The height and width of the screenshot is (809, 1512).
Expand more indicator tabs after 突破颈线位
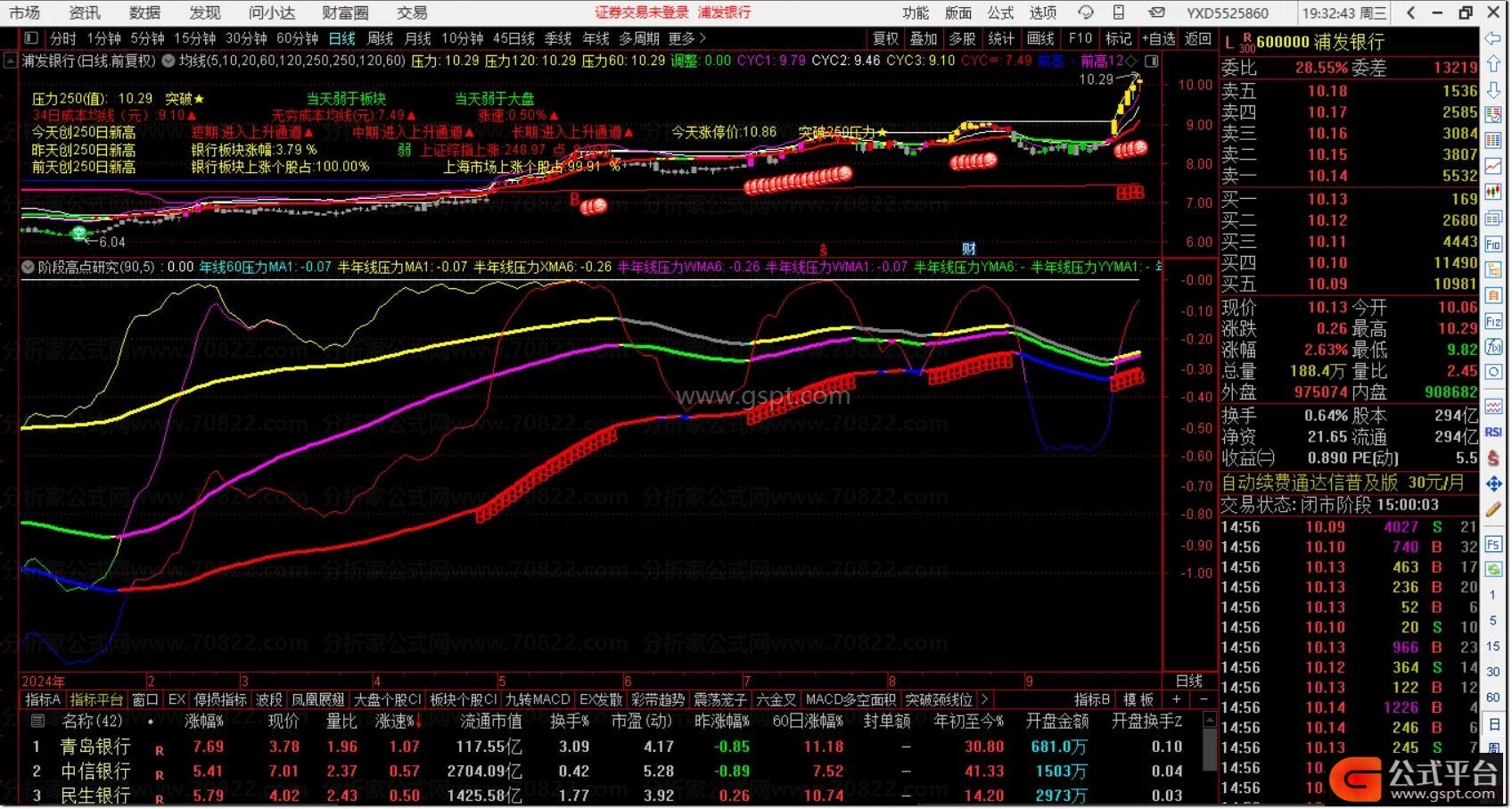click(x=984, y=699)
